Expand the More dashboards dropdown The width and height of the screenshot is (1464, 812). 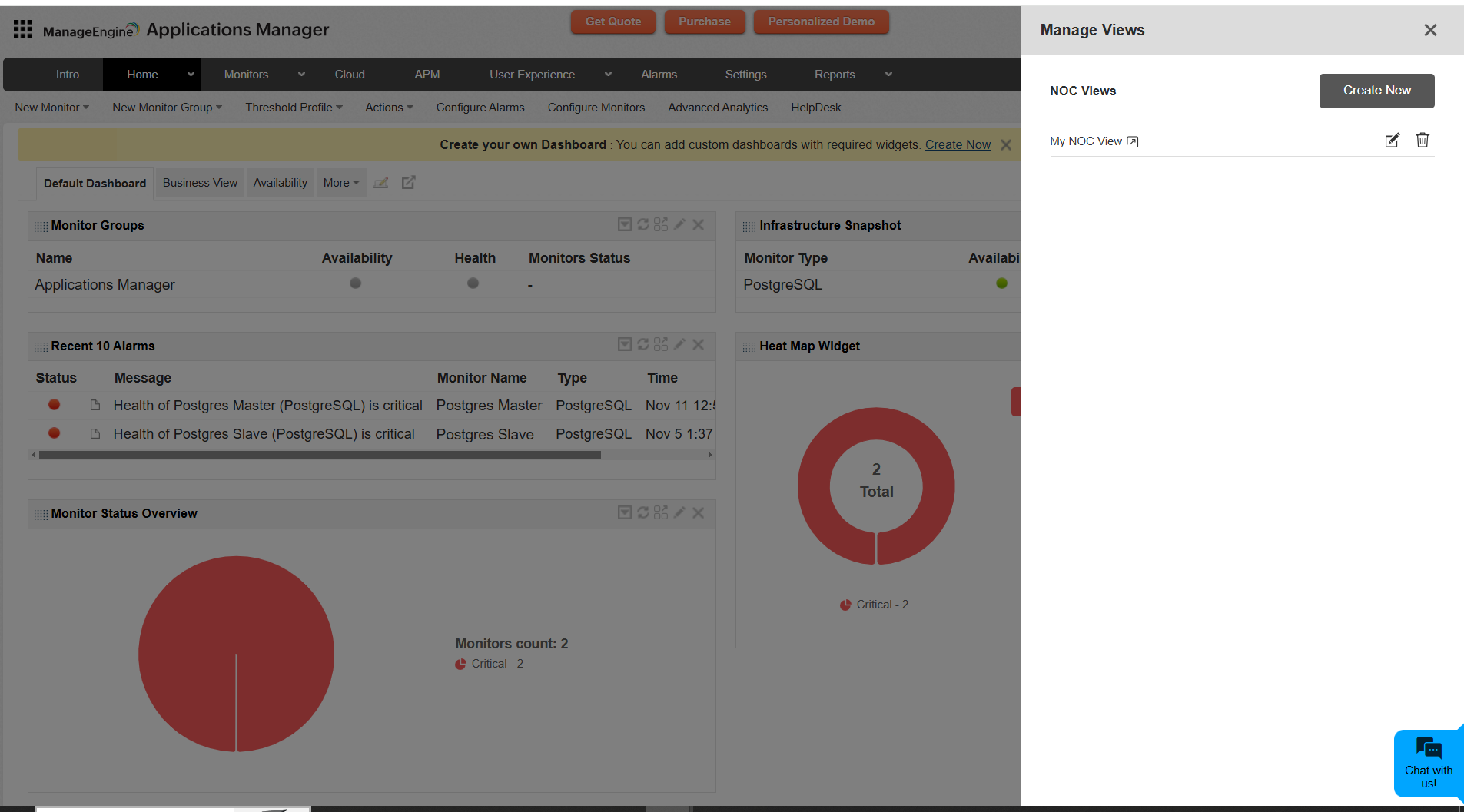[341, 183]
